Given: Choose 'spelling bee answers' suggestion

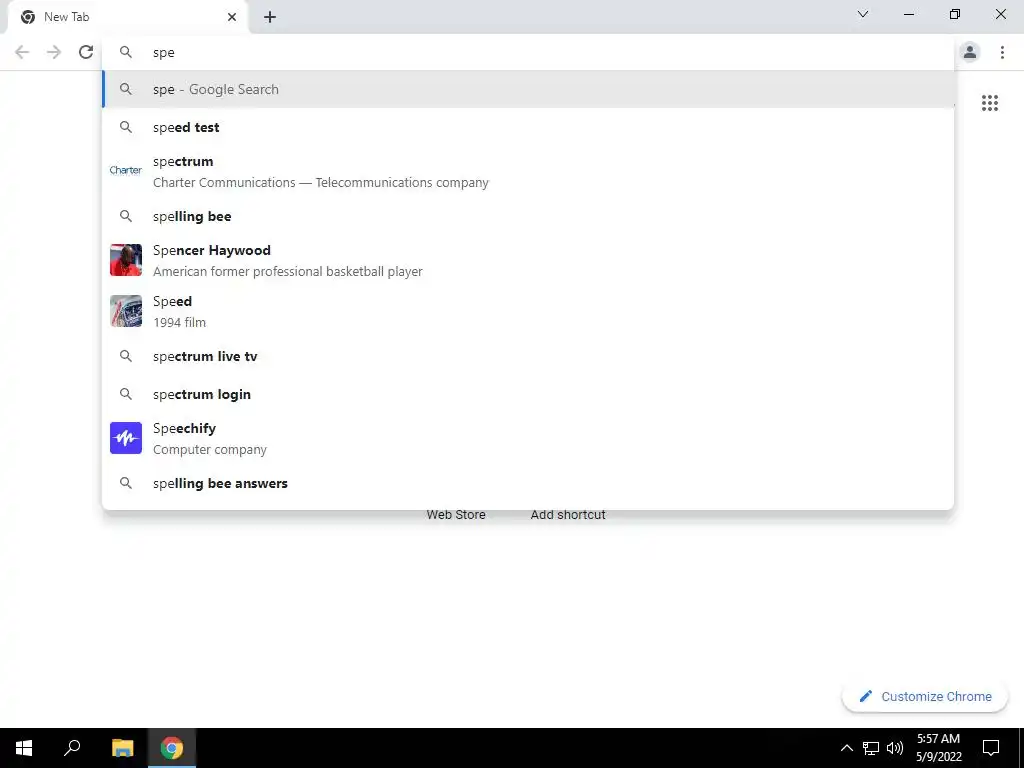Looking at the screenshot, I should click(528, 483).
